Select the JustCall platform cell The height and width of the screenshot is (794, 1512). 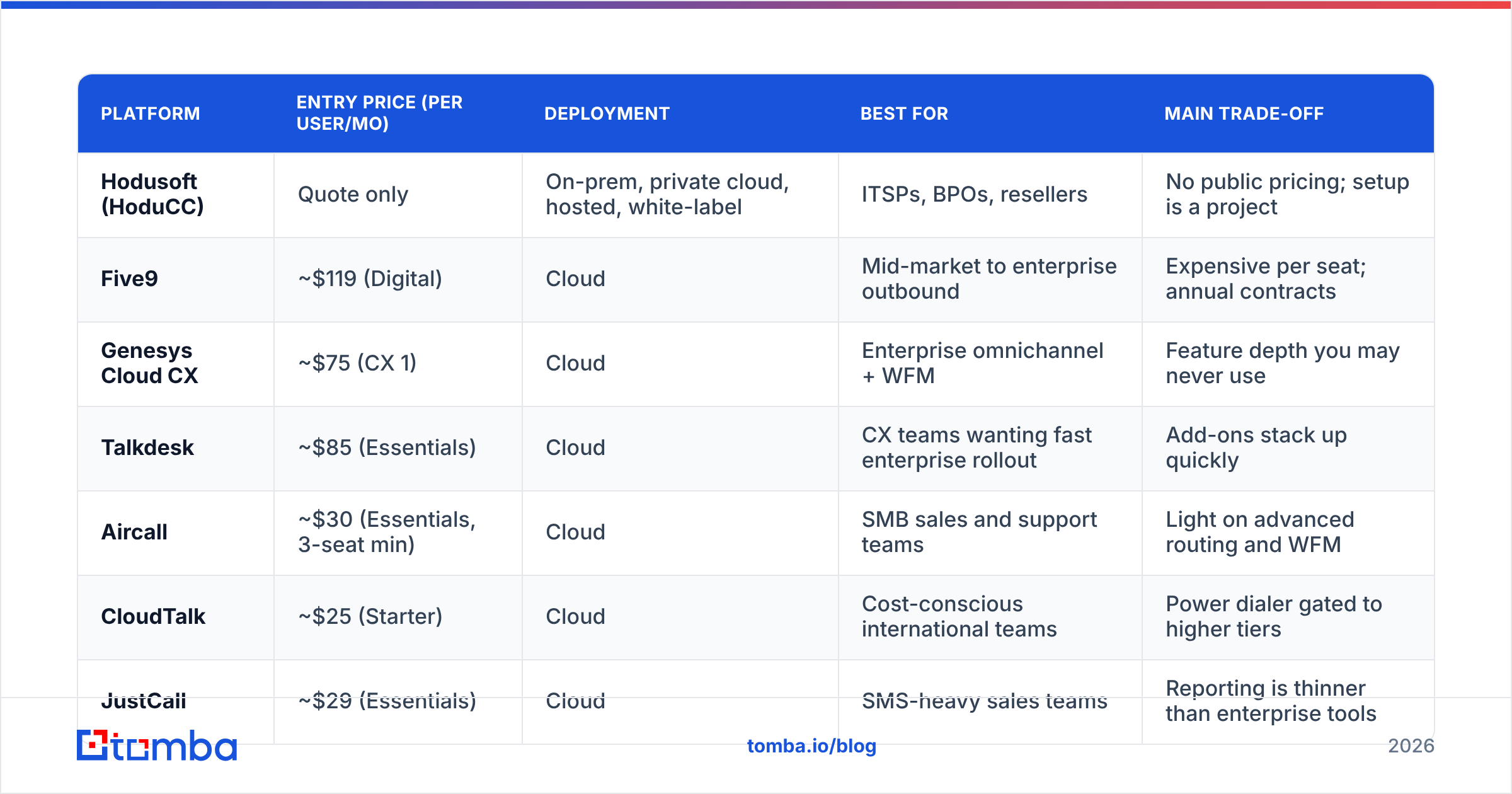pyautogui.click(x=176, y=702)
